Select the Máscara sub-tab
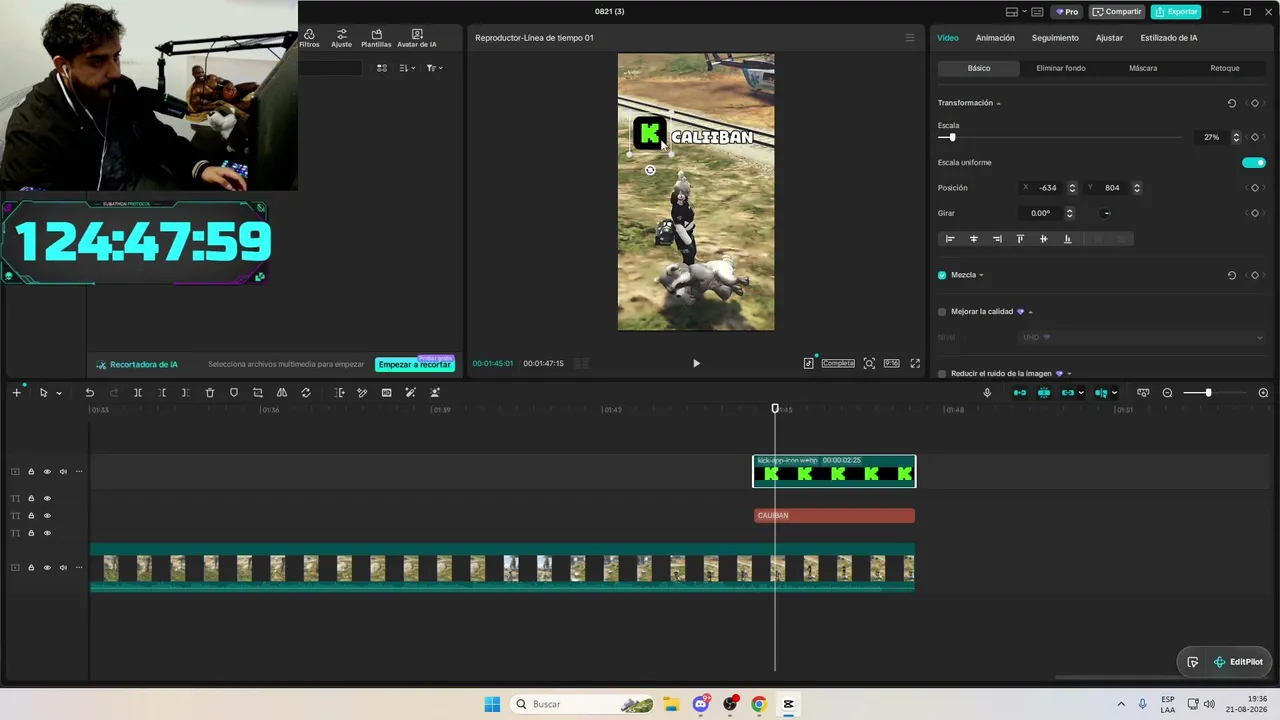Screen dimensions: 1280x720 (x=1143, y=68)
